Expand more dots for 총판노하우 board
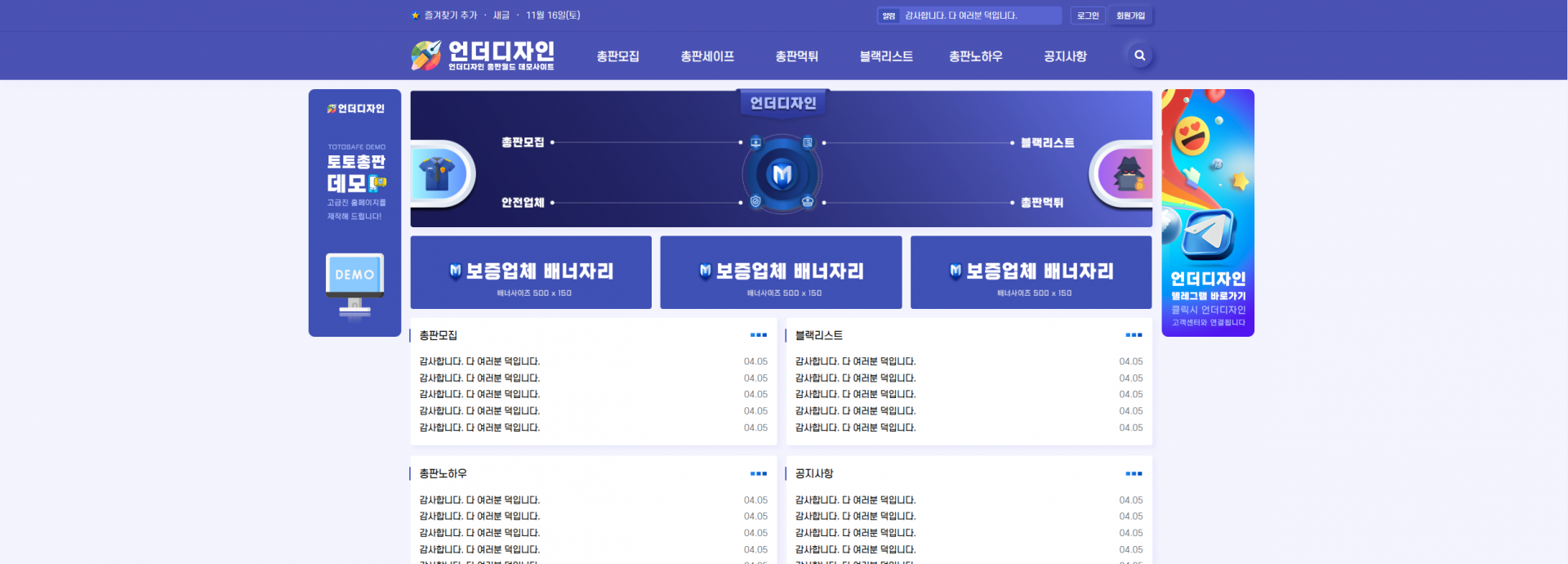1568x564 pixels. 759,473
